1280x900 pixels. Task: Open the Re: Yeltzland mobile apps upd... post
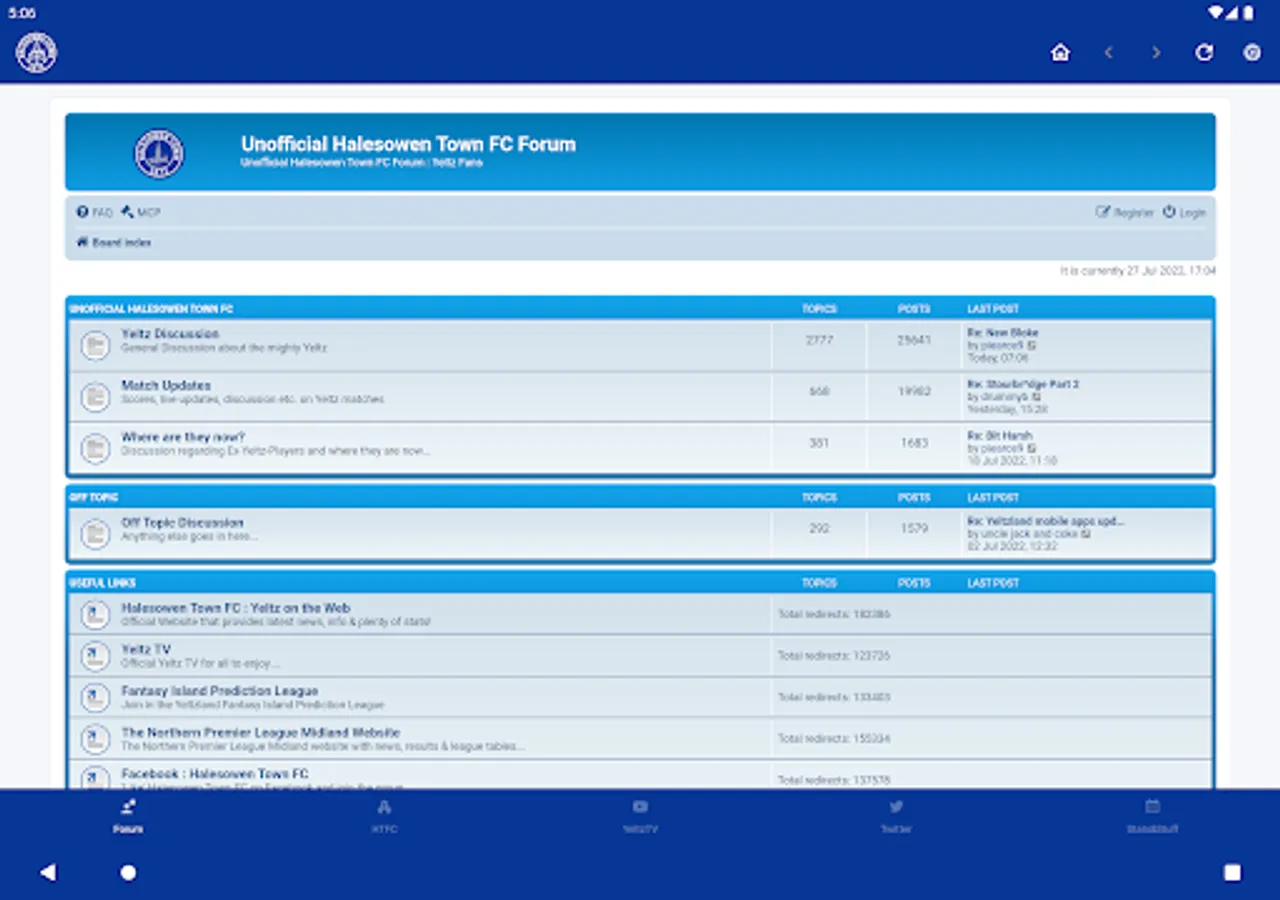point(1046,521)
